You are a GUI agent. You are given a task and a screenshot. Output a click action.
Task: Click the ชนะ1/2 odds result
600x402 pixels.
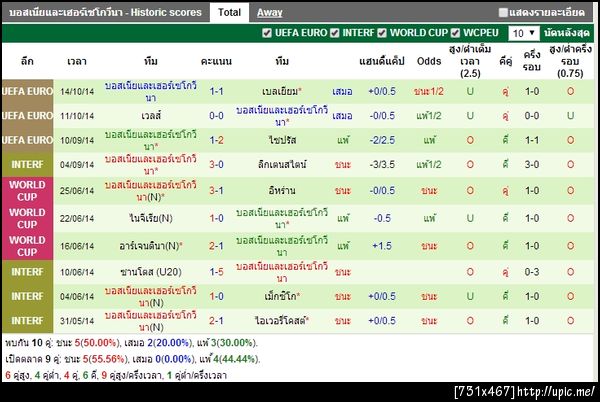tap(429, 91)
